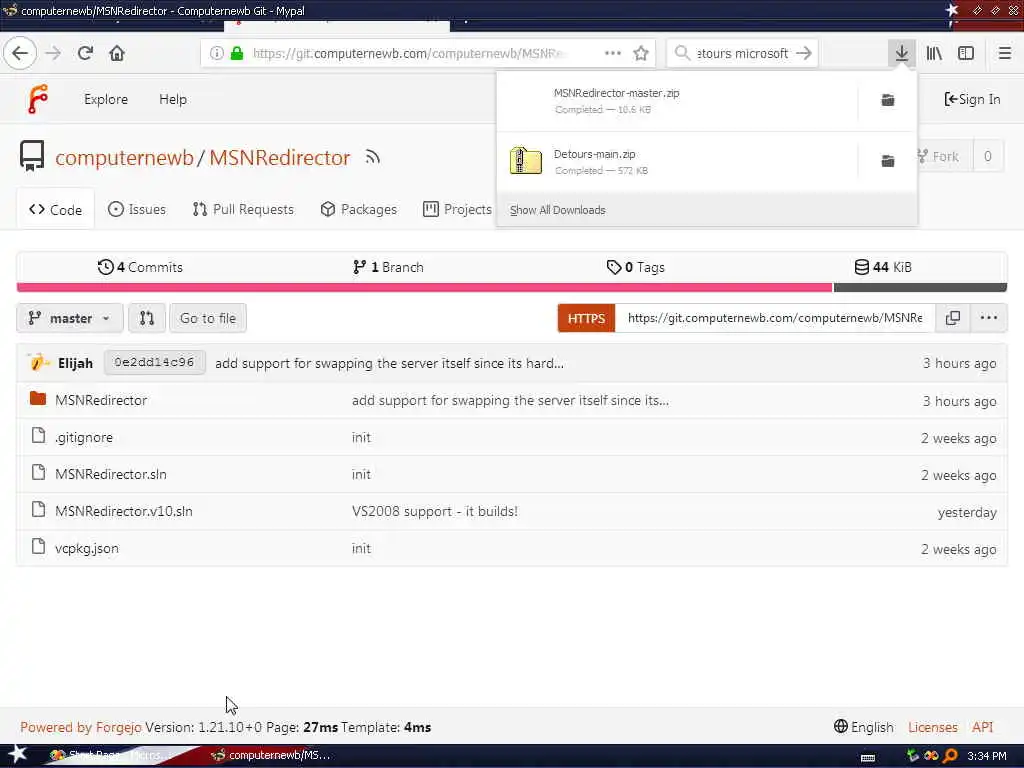Show site information icon in address bar

[x=216, y=53]
